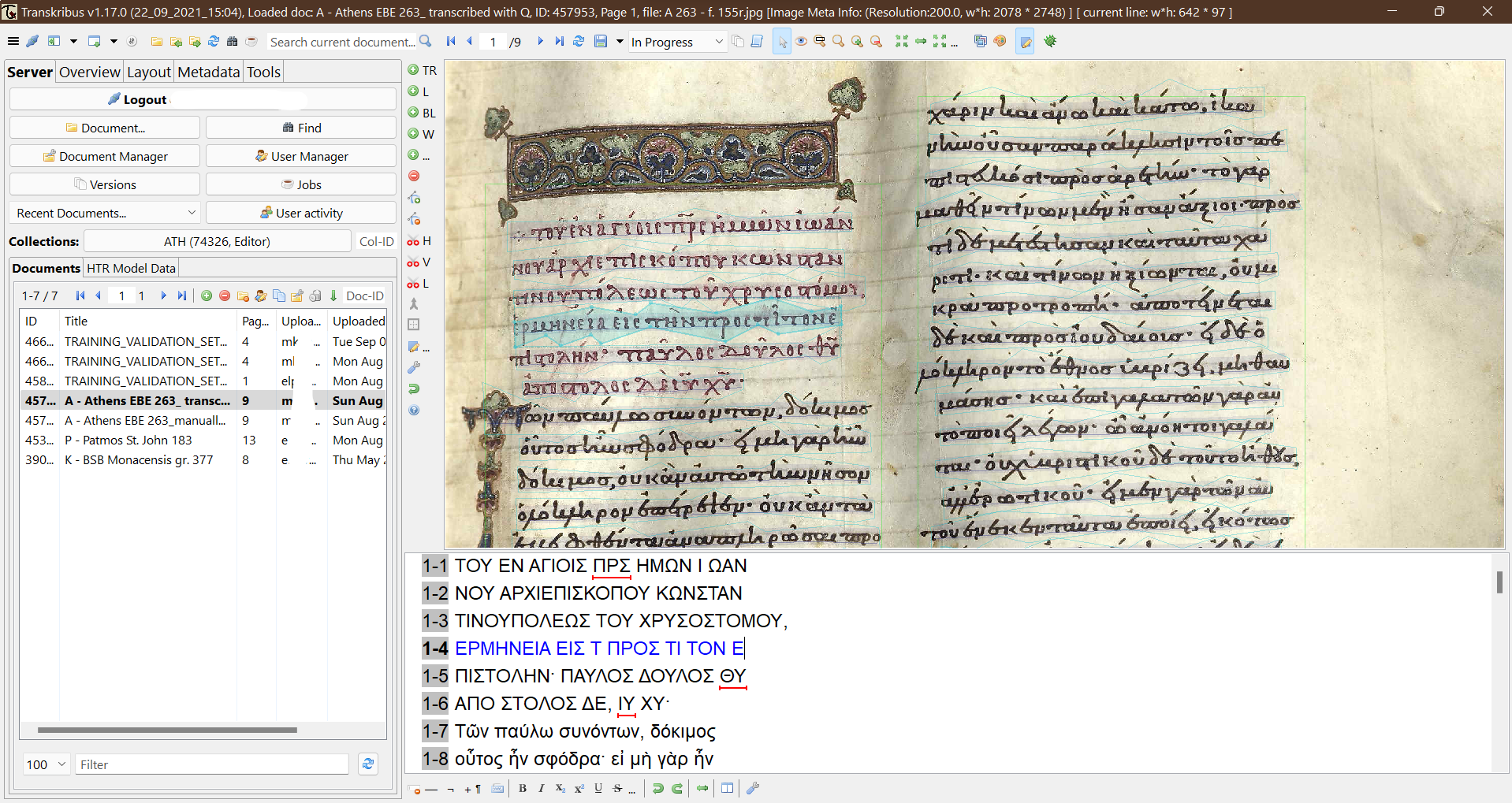Open the Versions button

[x=104, y=184]
